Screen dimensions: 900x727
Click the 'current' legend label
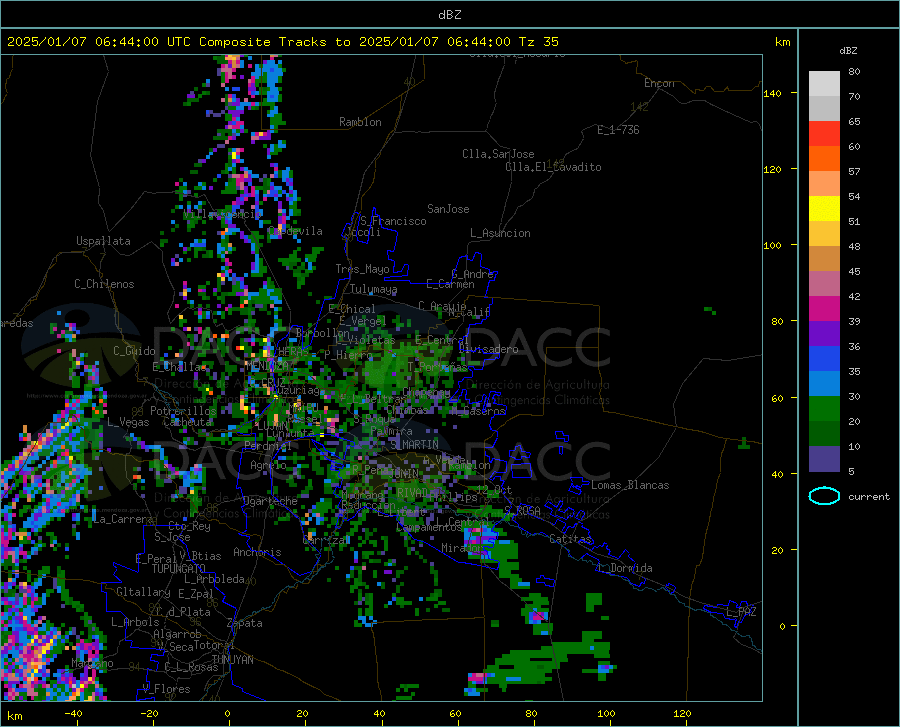(869, 496)
